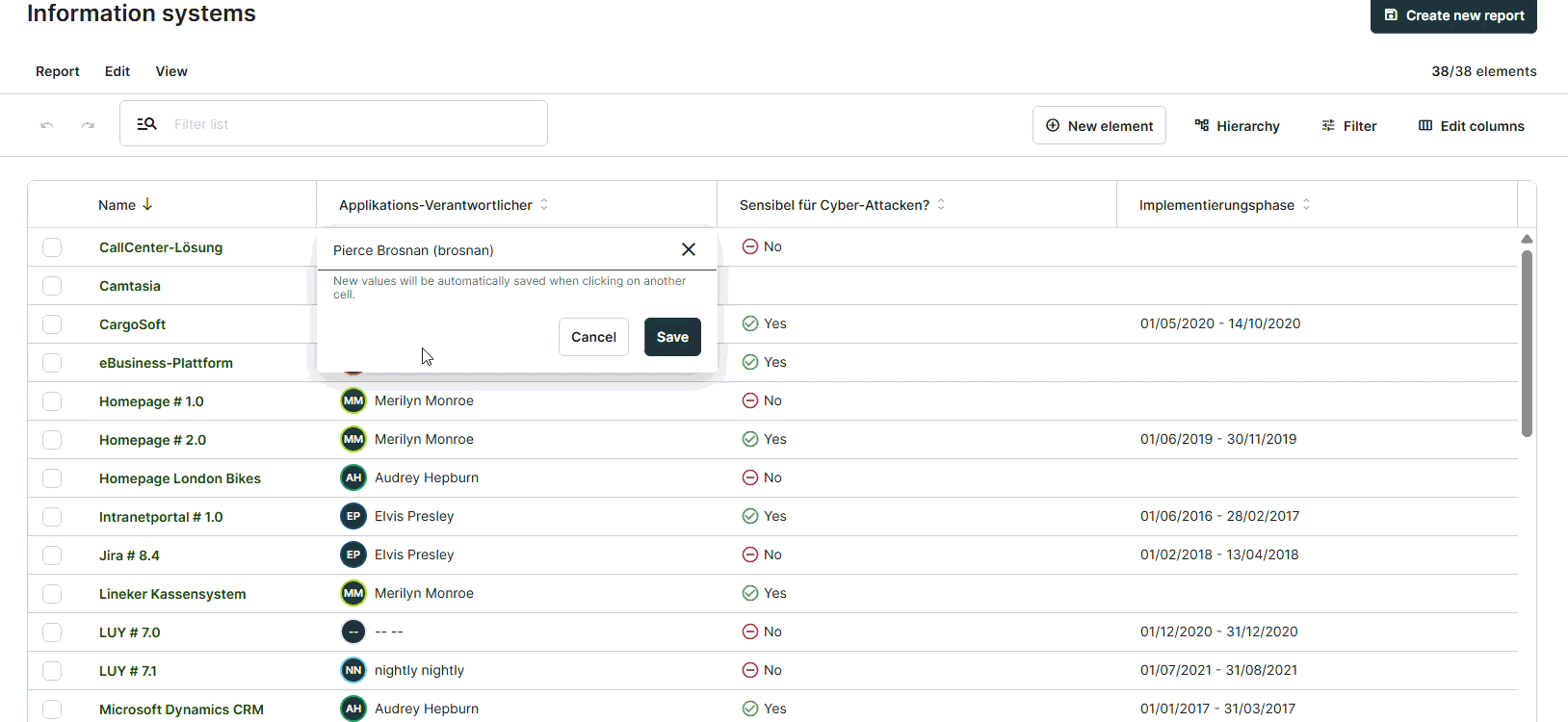Click the scrollbar up arrow

click(1527, 239)
